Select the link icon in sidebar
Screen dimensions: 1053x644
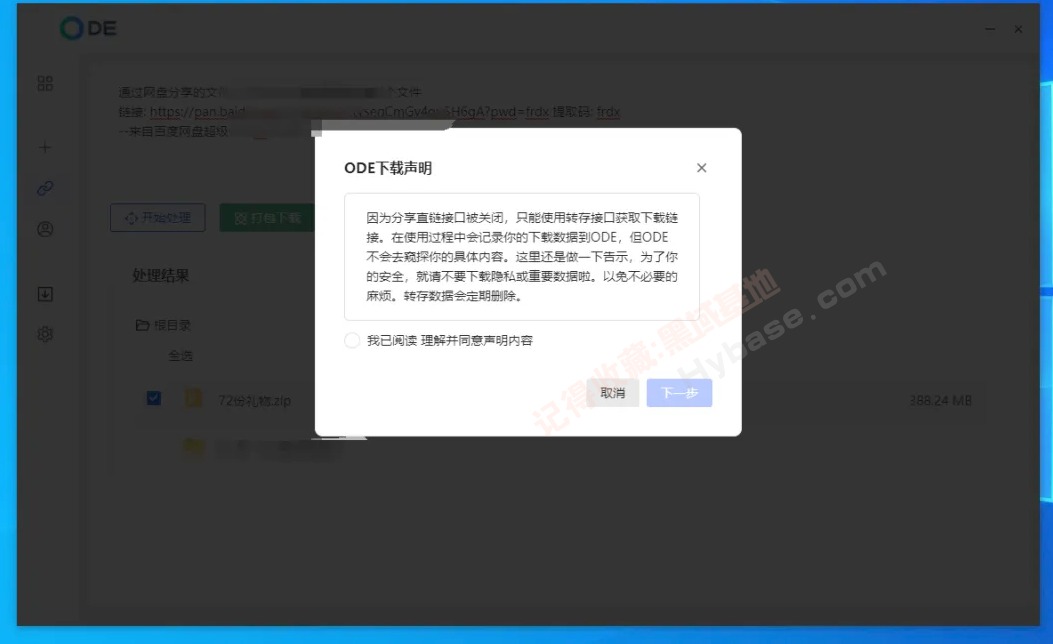45,188
